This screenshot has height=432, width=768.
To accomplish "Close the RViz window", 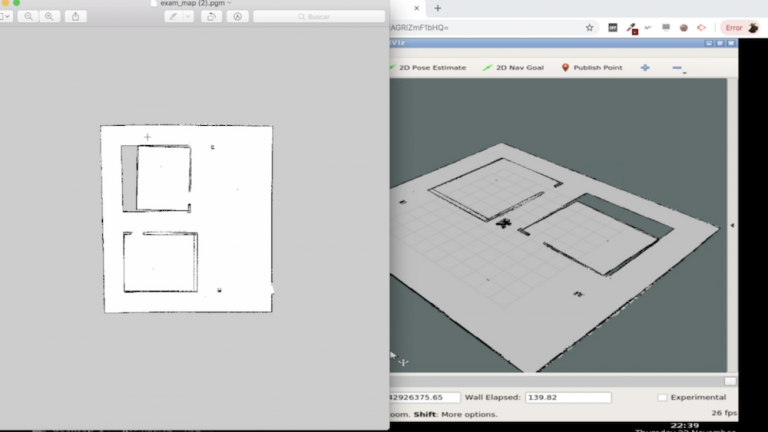I will pos(731,43).
